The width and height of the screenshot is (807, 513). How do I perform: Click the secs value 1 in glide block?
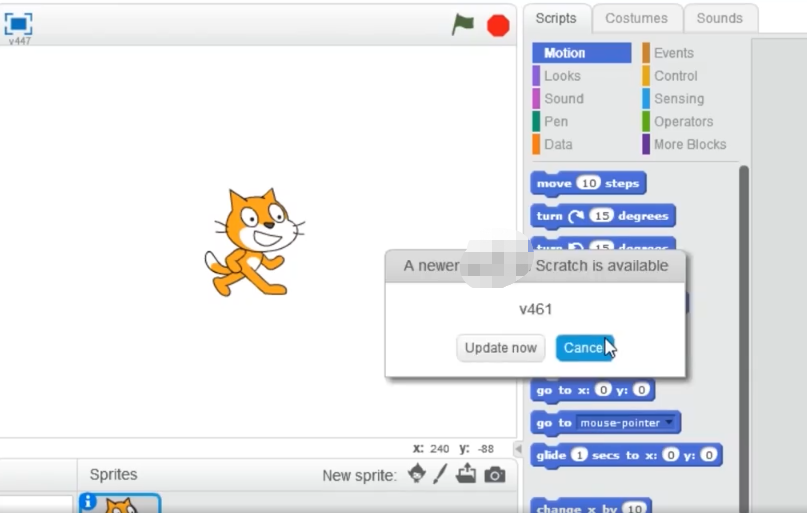pos(579,455)
